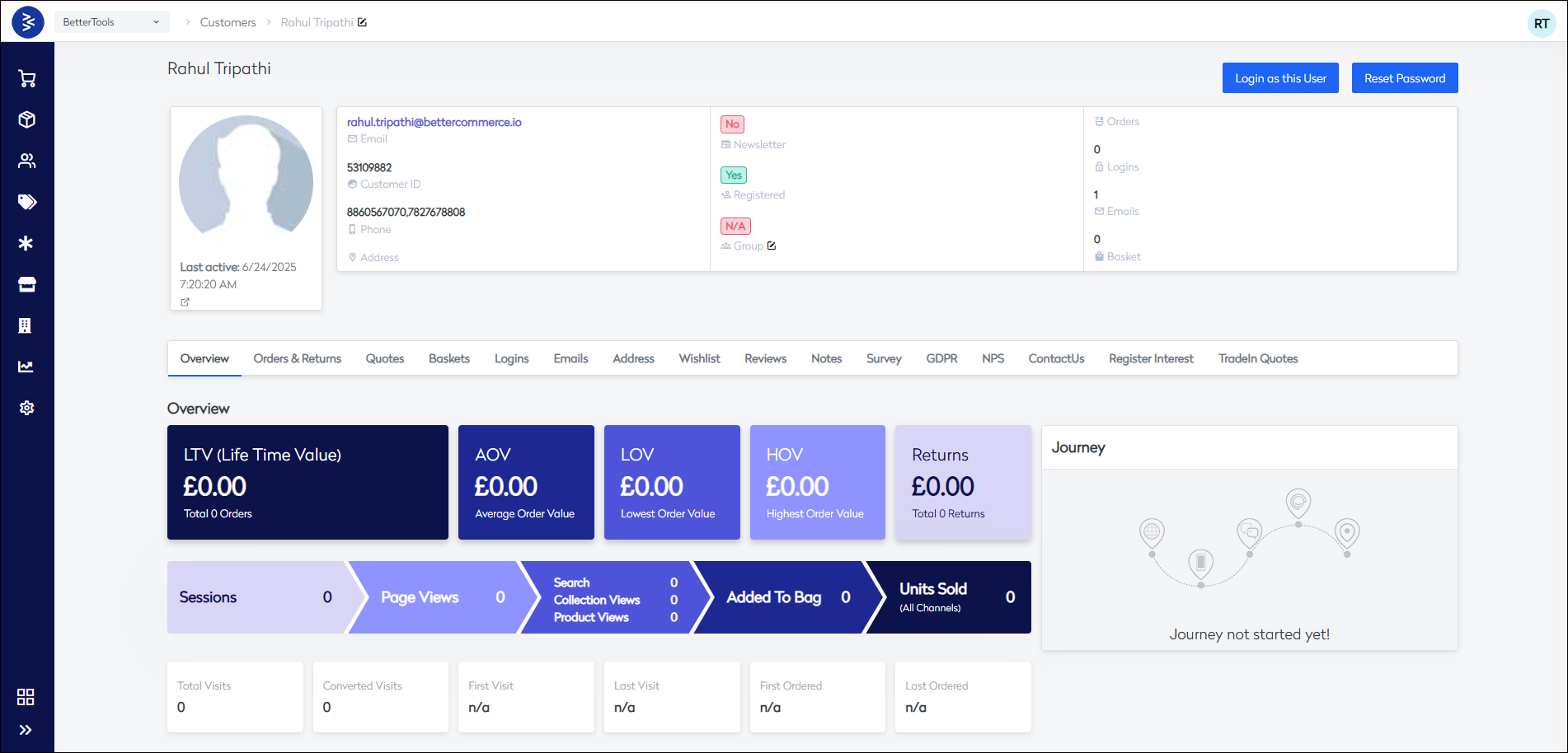Click the asterisk sidebar icon

click(x=26, y=243)
